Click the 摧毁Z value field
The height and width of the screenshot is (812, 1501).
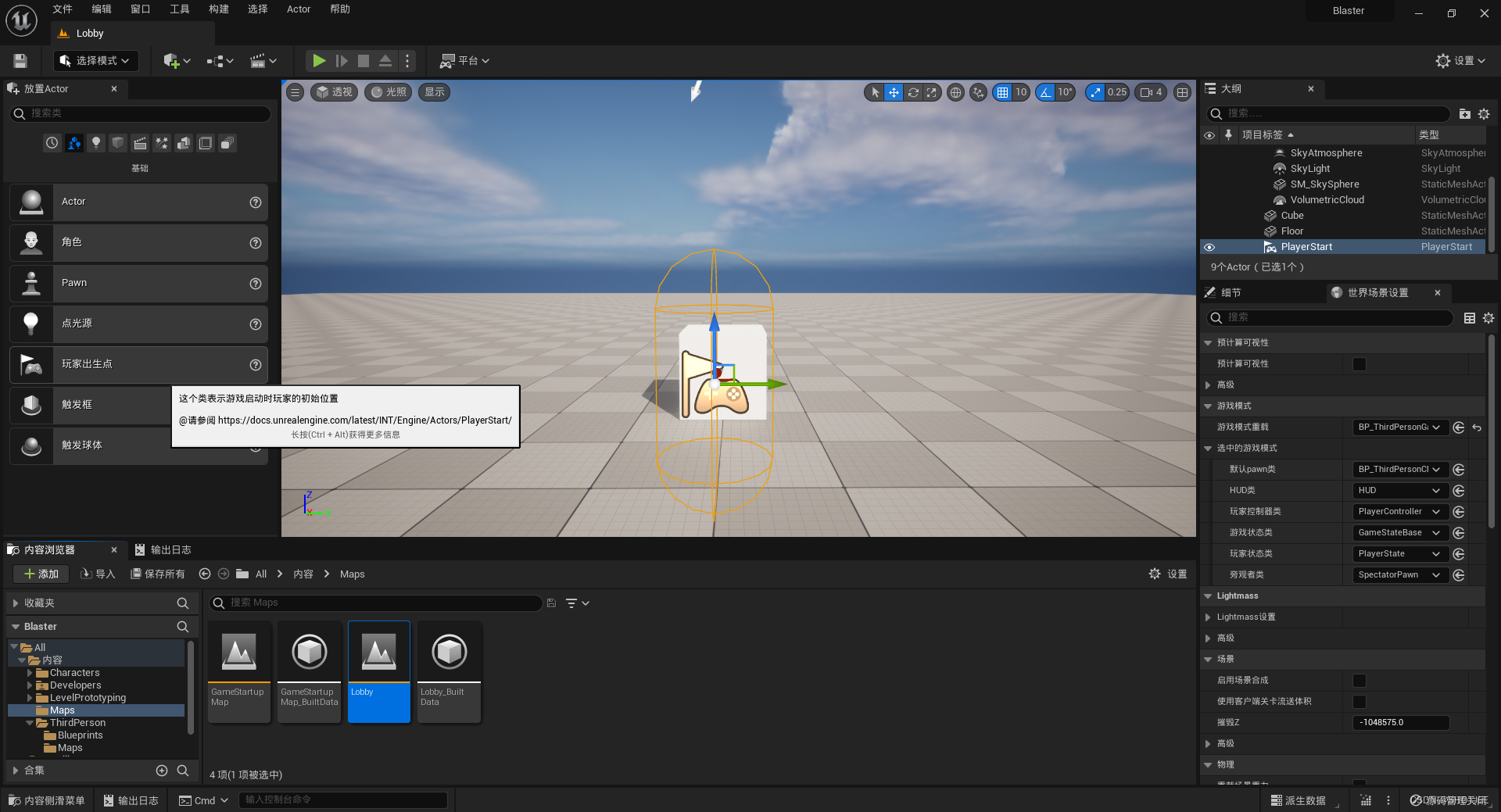1400,723
